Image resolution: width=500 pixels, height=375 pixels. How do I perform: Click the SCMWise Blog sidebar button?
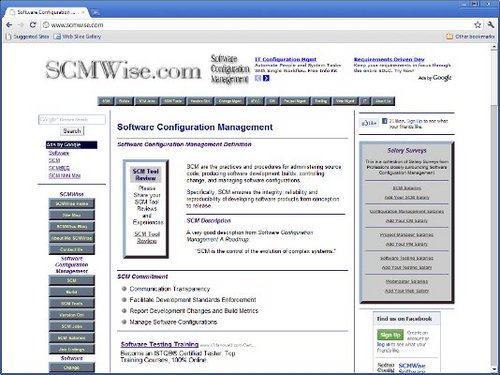pos(72,227)
